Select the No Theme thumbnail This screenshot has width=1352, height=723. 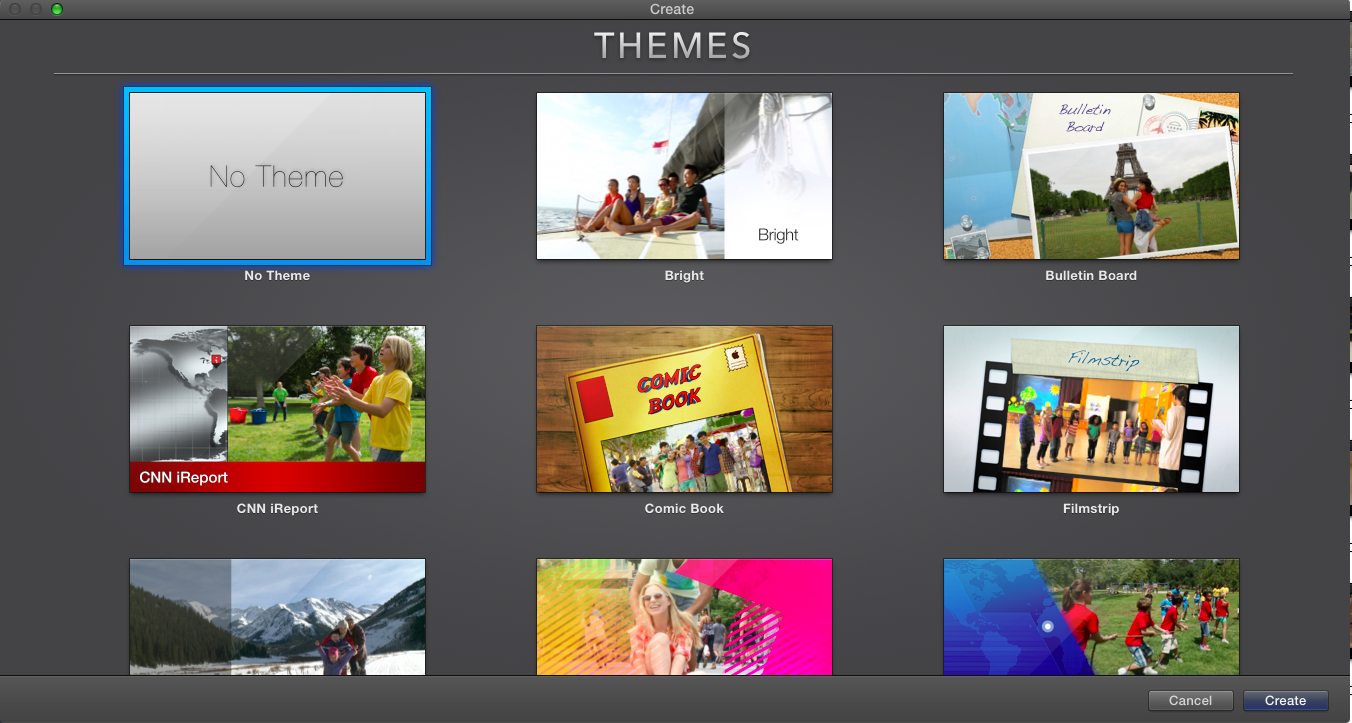277,176
